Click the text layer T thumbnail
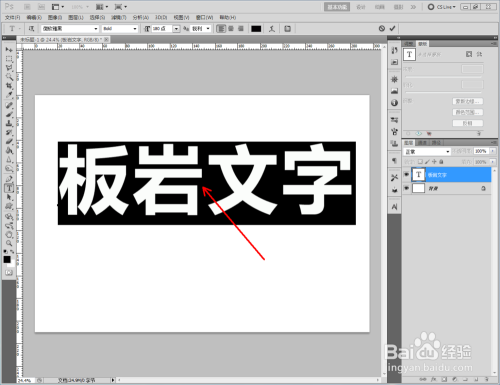The height and width of the screenshot is (385, 500). [419, 174]
